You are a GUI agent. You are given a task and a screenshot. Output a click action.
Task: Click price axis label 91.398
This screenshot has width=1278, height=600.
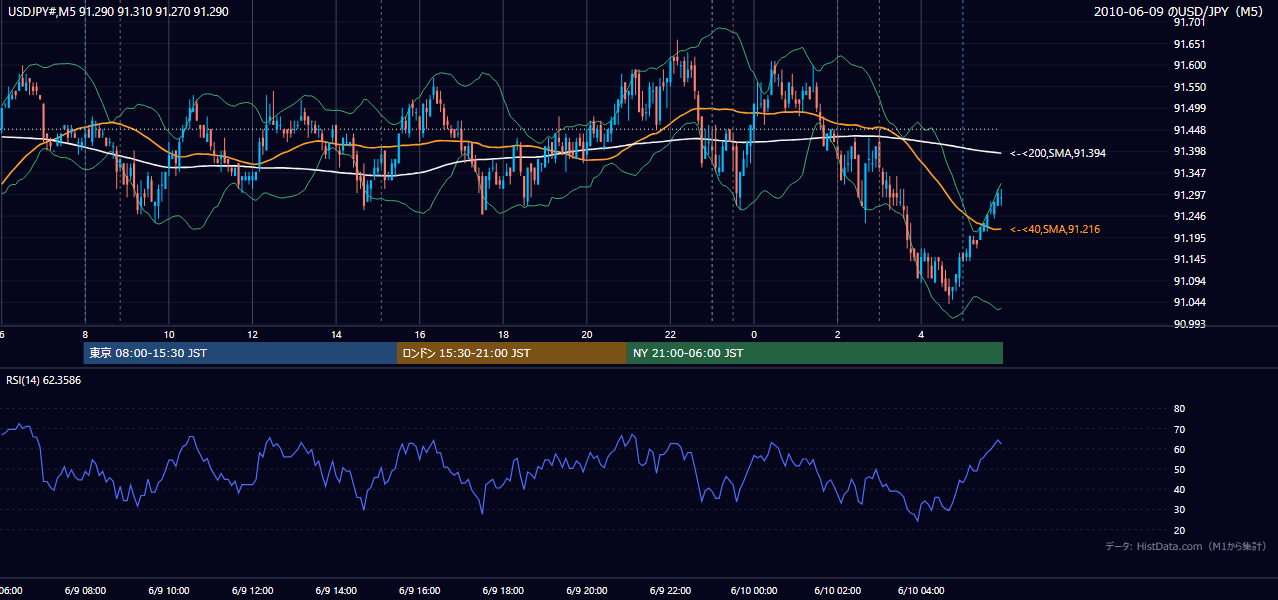coord(1189,151)
